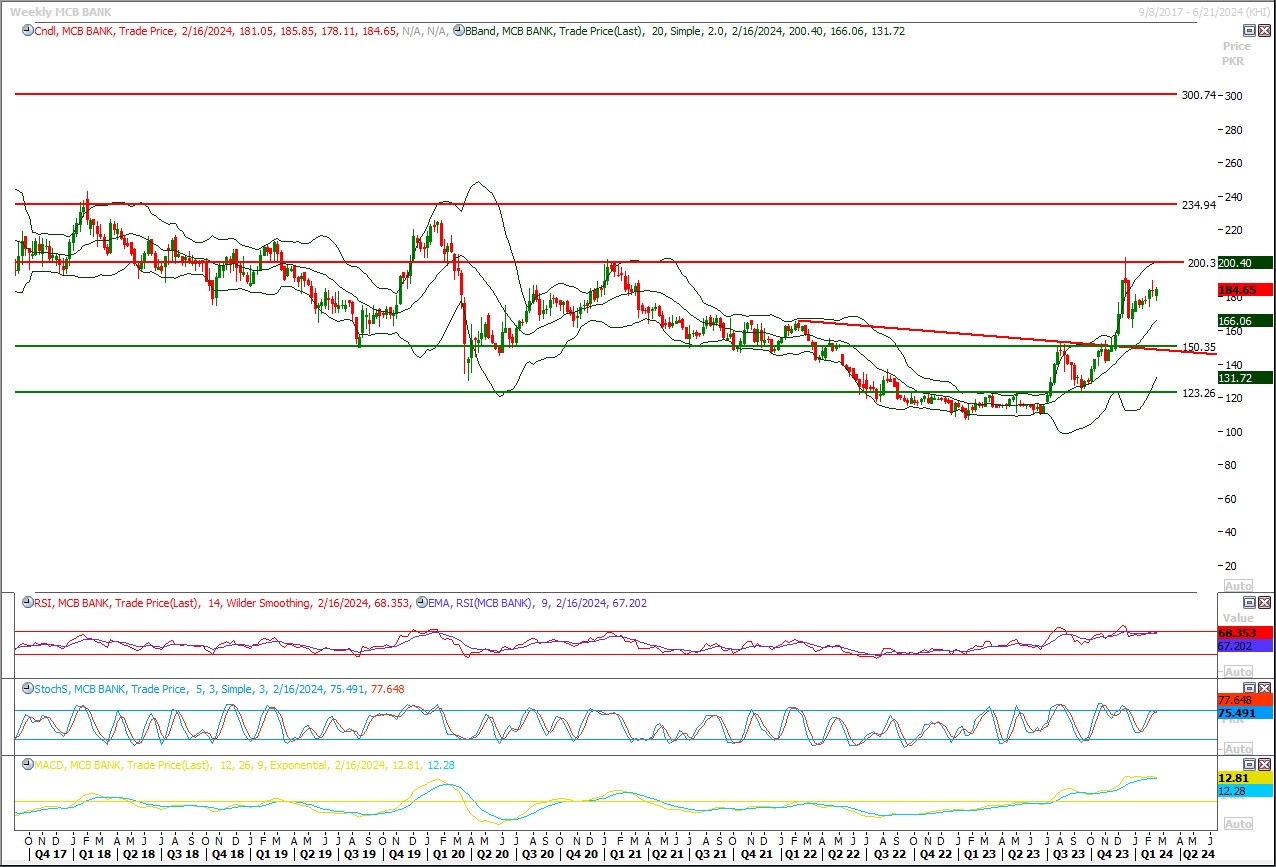Close the price chart panel

click(1263, 31)
